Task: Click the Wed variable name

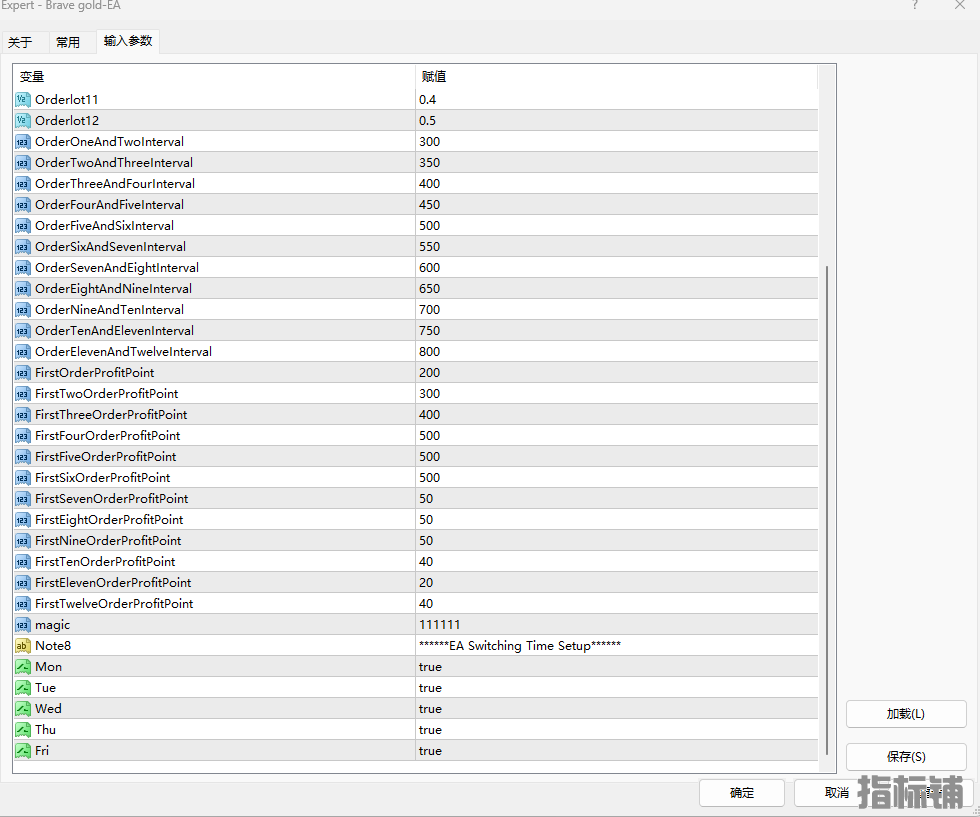Action: (48, 709)
